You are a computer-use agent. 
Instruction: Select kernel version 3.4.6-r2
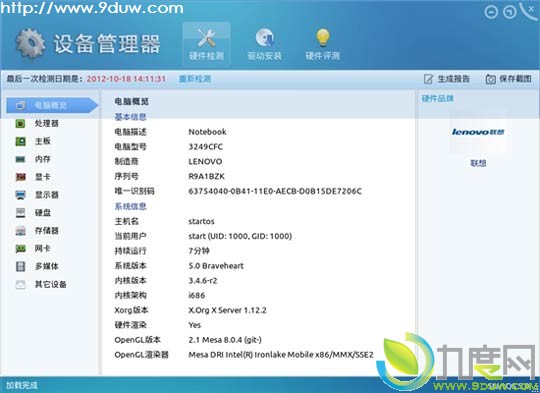(203, 281)
